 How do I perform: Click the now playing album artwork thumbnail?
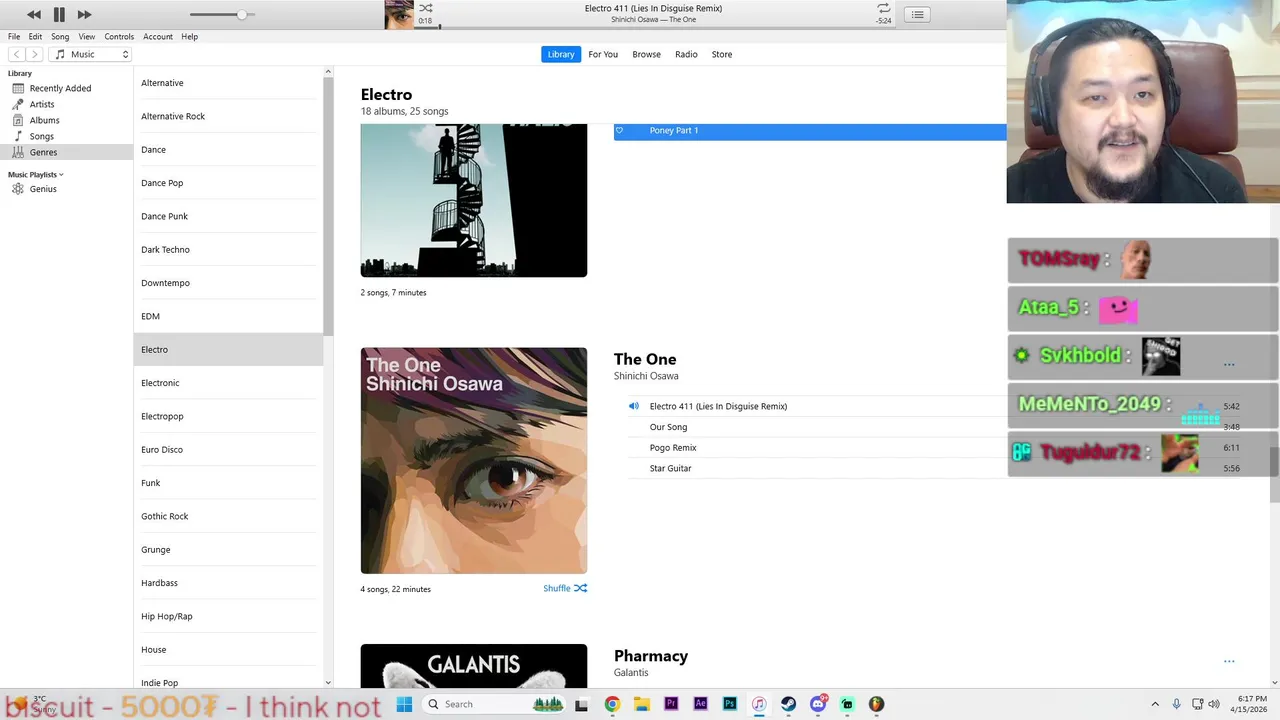click(399, 15)
